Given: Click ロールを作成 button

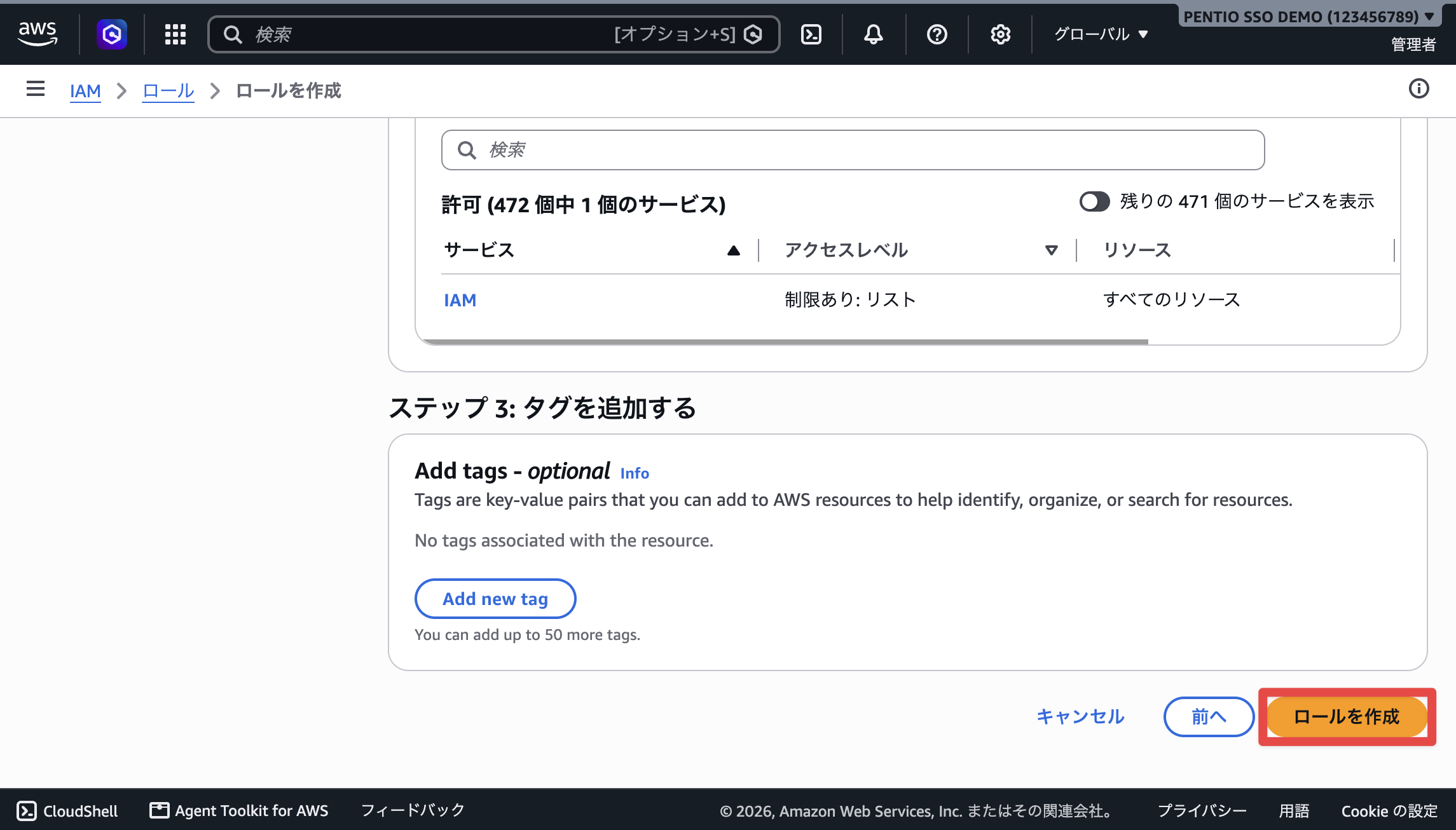Looking at the screenshot, I should [x=1347, y=717].
